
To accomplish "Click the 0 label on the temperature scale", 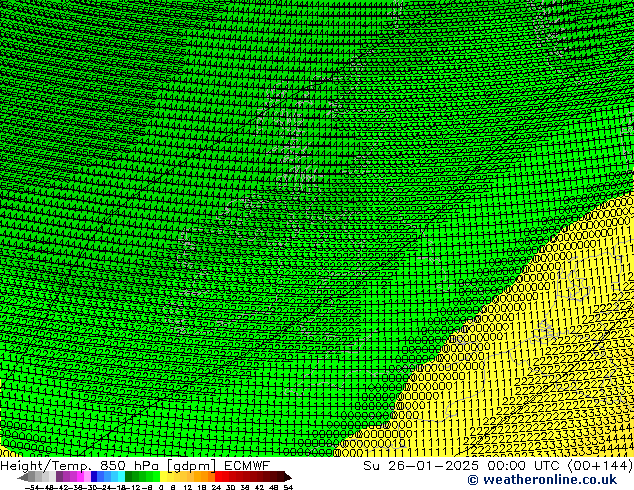I will click(x=161, y=488).
